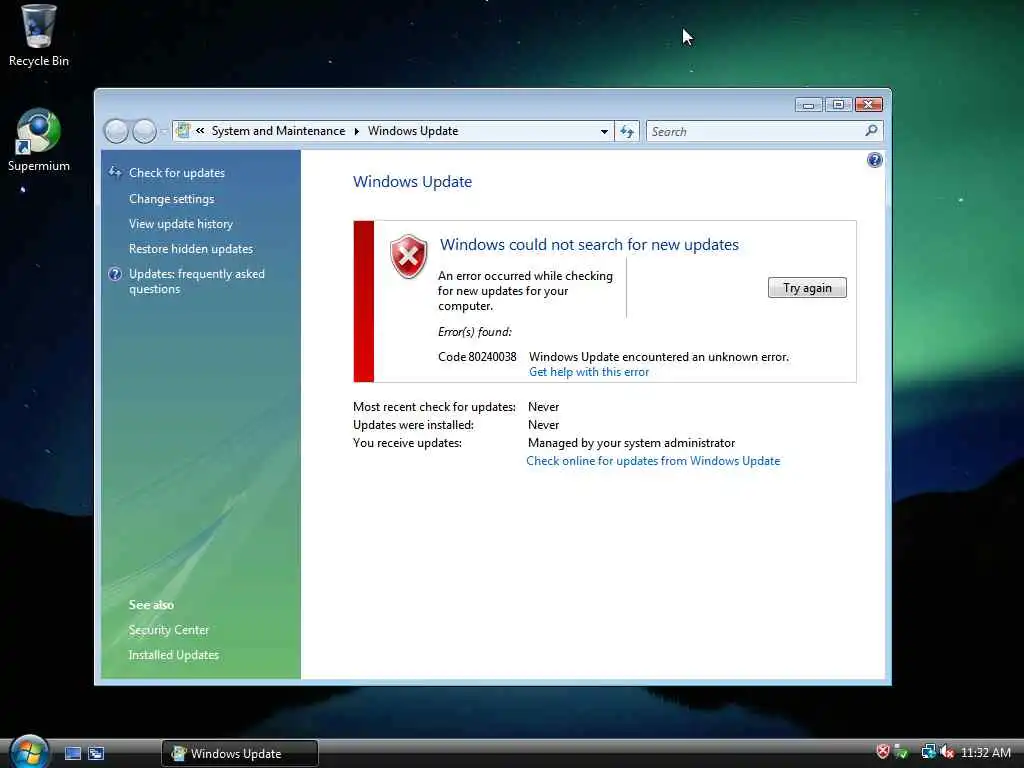Click System and Maintenance breadcrumb
The image size is (1024, 768).
[278, 131]
